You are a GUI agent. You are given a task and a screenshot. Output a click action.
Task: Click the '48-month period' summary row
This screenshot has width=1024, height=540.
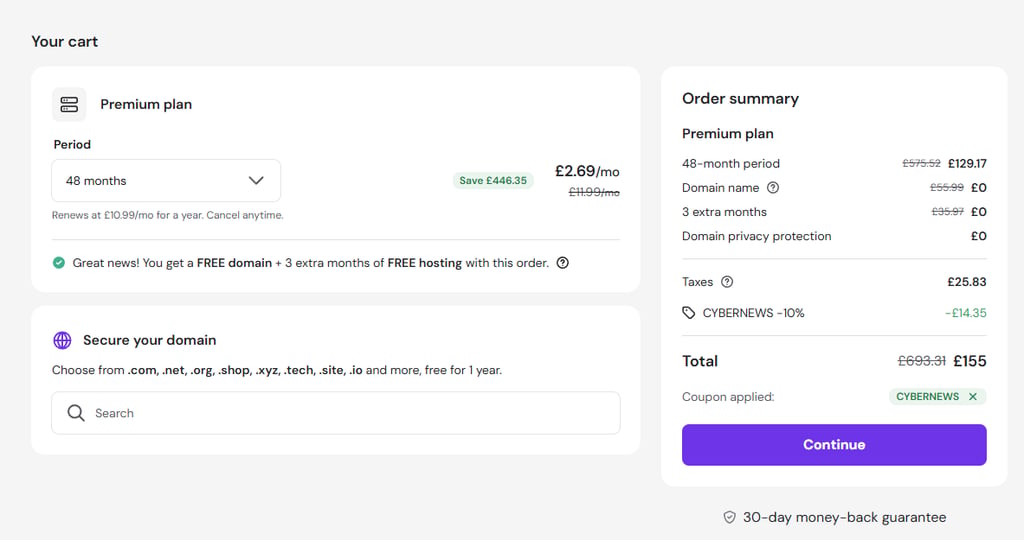click(834, 163)
